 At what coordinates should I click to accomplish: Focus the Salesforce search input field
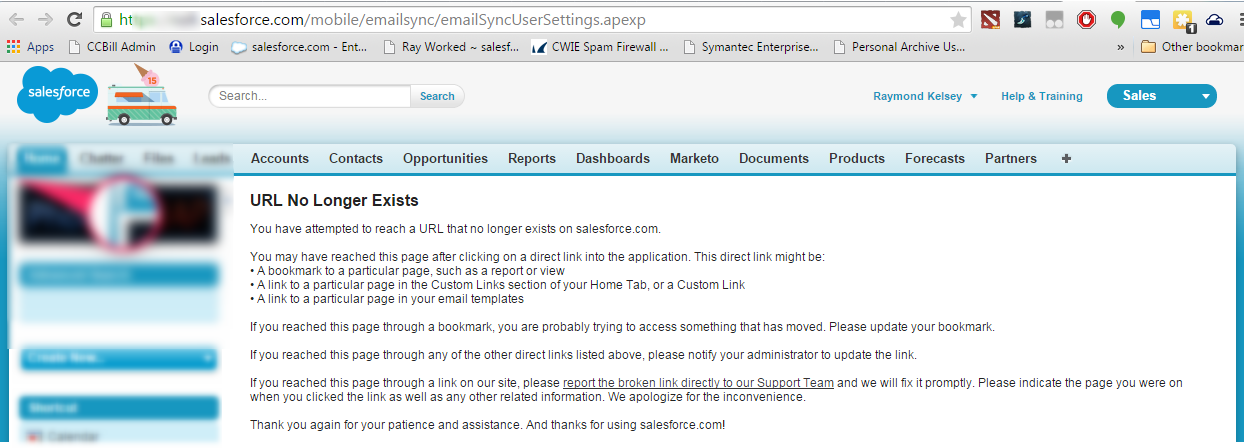click(x=310, y=96)
